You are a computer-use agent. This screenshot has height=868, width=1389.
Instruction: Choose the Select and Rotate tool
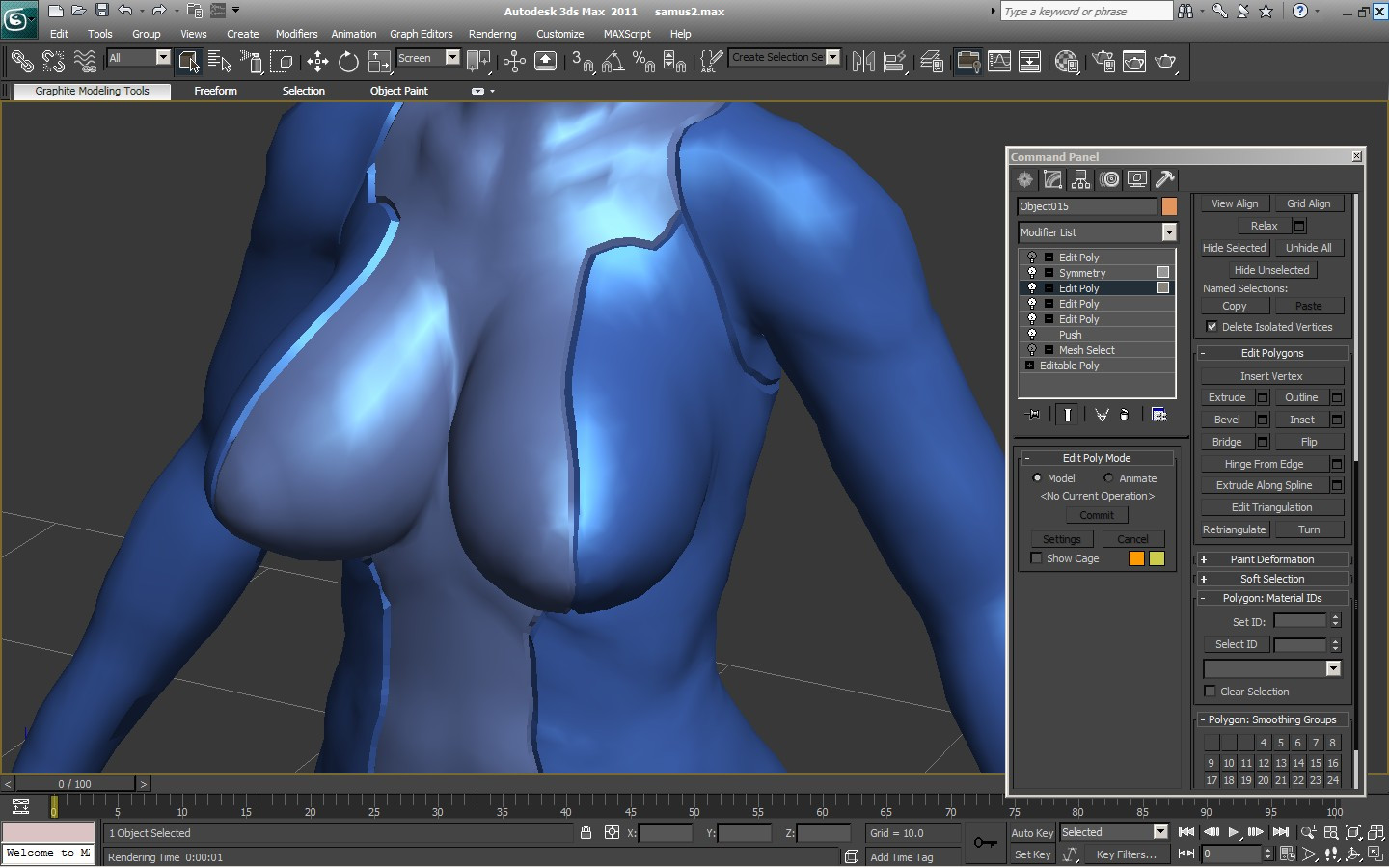[348, 62]
